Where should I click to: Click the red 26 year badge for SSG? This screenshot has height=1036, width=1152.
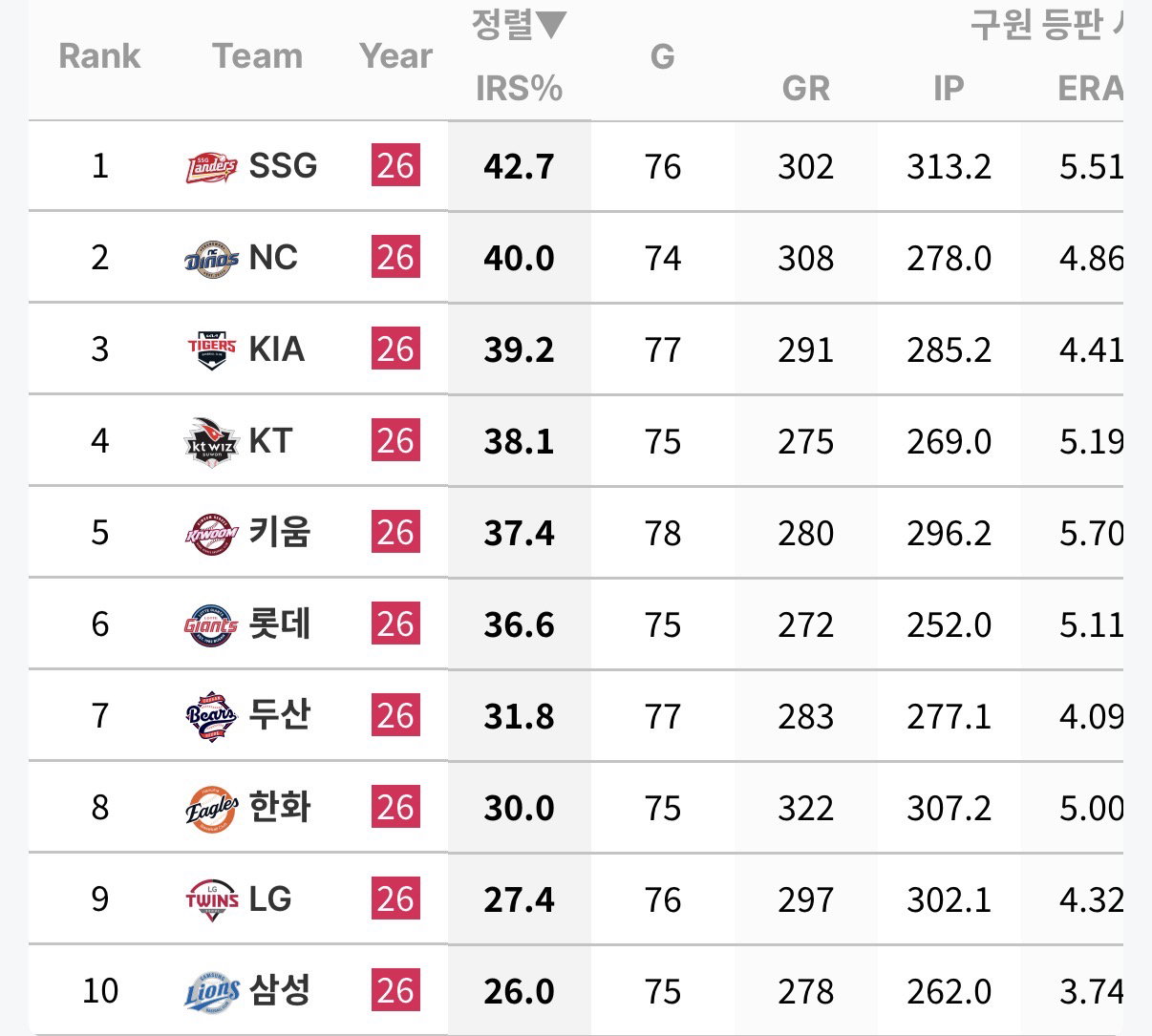[395, 166]
